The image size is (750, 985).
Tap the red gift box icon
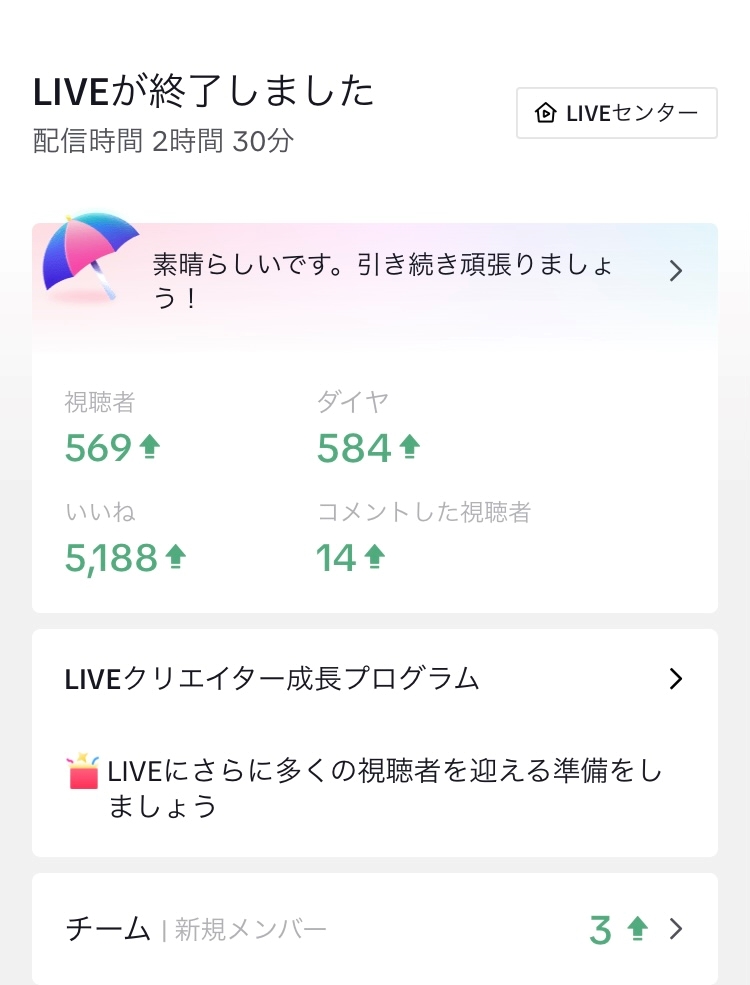83,773
